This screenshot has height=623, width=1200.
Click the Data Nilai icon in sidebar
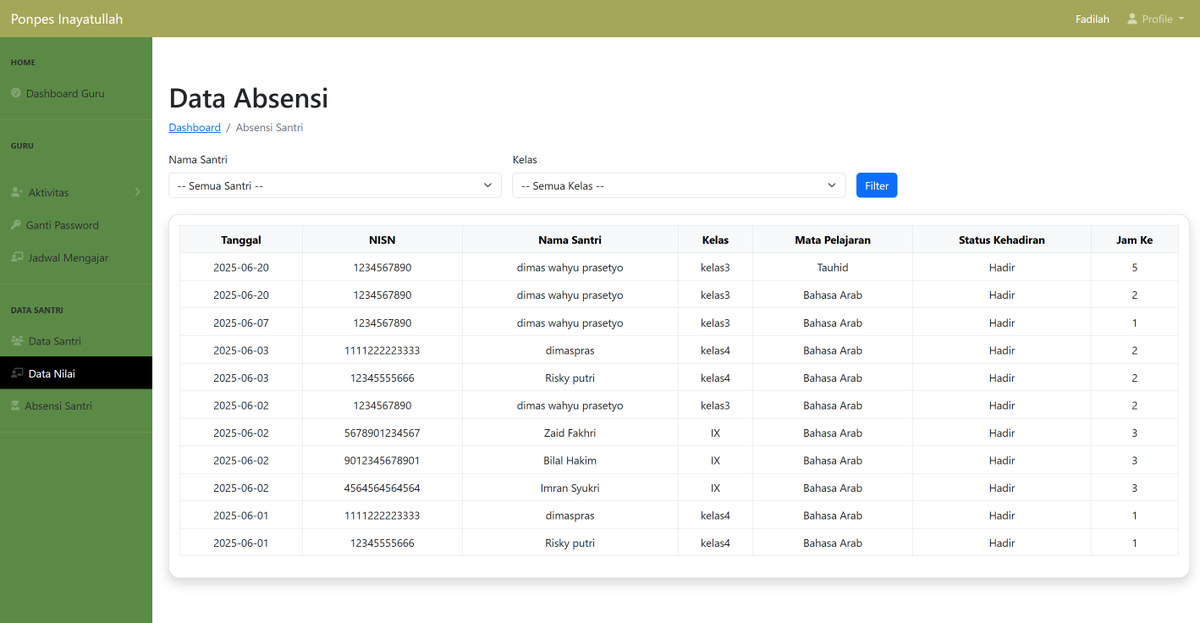[16, 373]
